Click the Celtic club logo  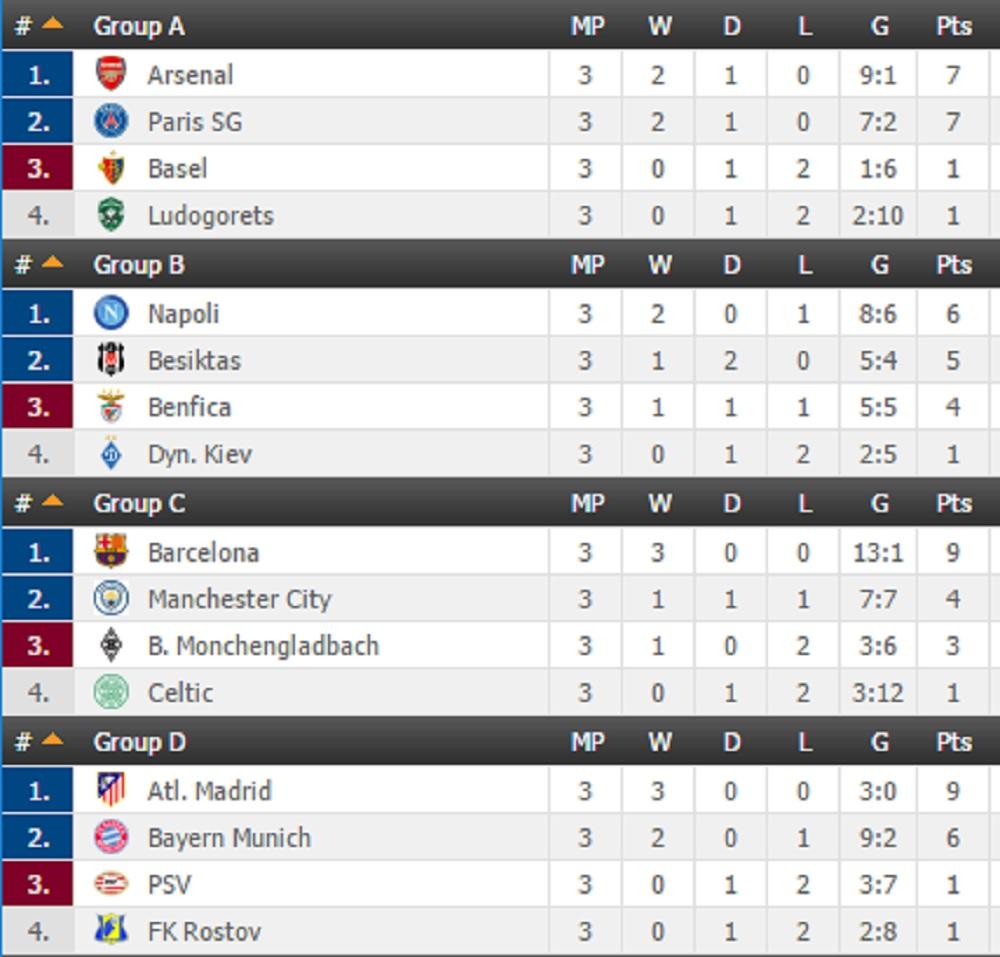coord(111,692)
